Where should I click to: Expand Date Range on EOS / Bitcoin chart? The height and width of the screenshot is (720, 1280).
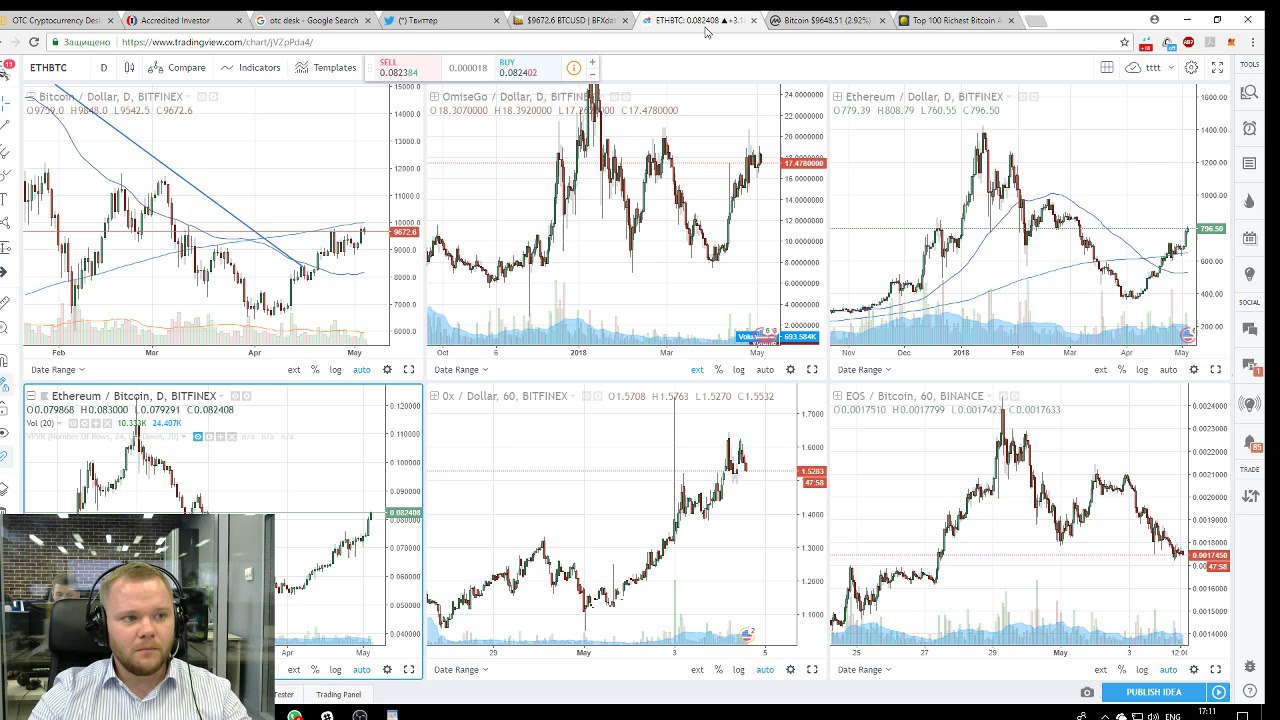[x=865, y=670]
